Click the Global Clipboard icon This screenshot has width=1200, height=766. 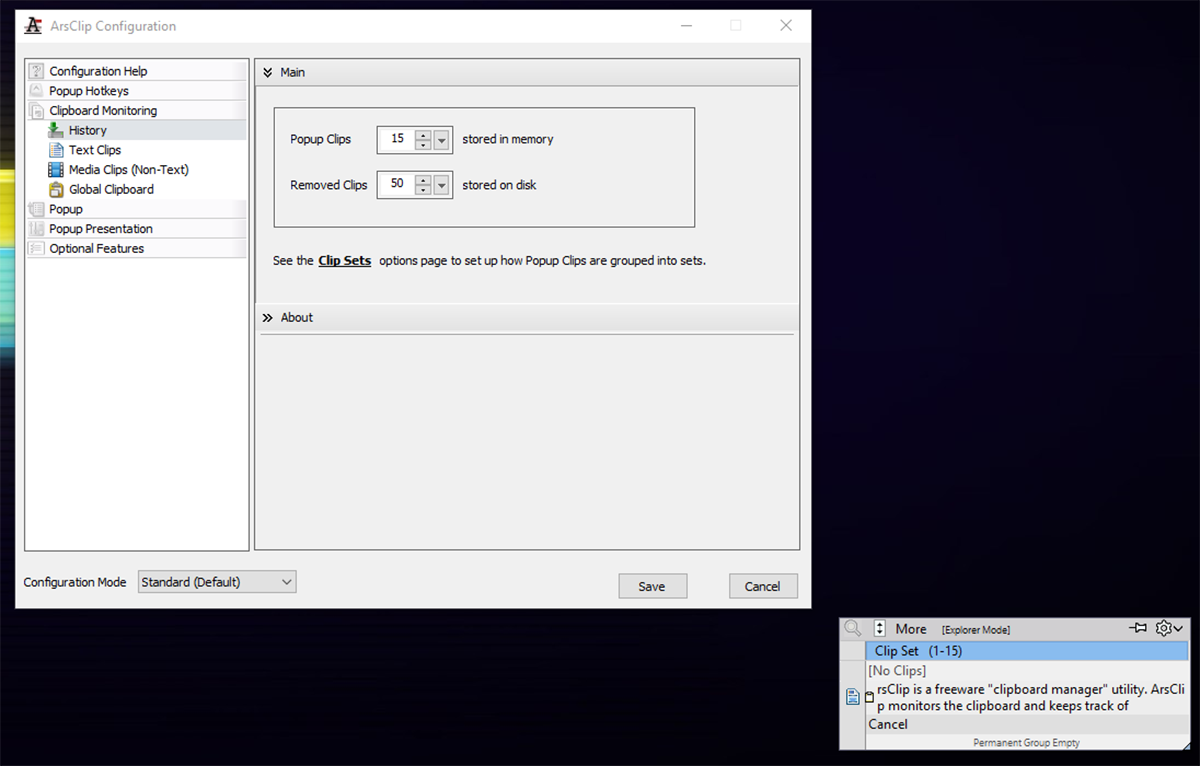(x=56, y=189)
